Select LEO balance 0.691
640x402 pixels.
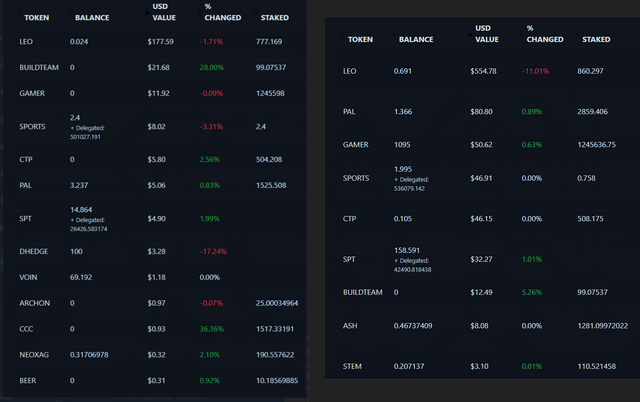(402, 71)
